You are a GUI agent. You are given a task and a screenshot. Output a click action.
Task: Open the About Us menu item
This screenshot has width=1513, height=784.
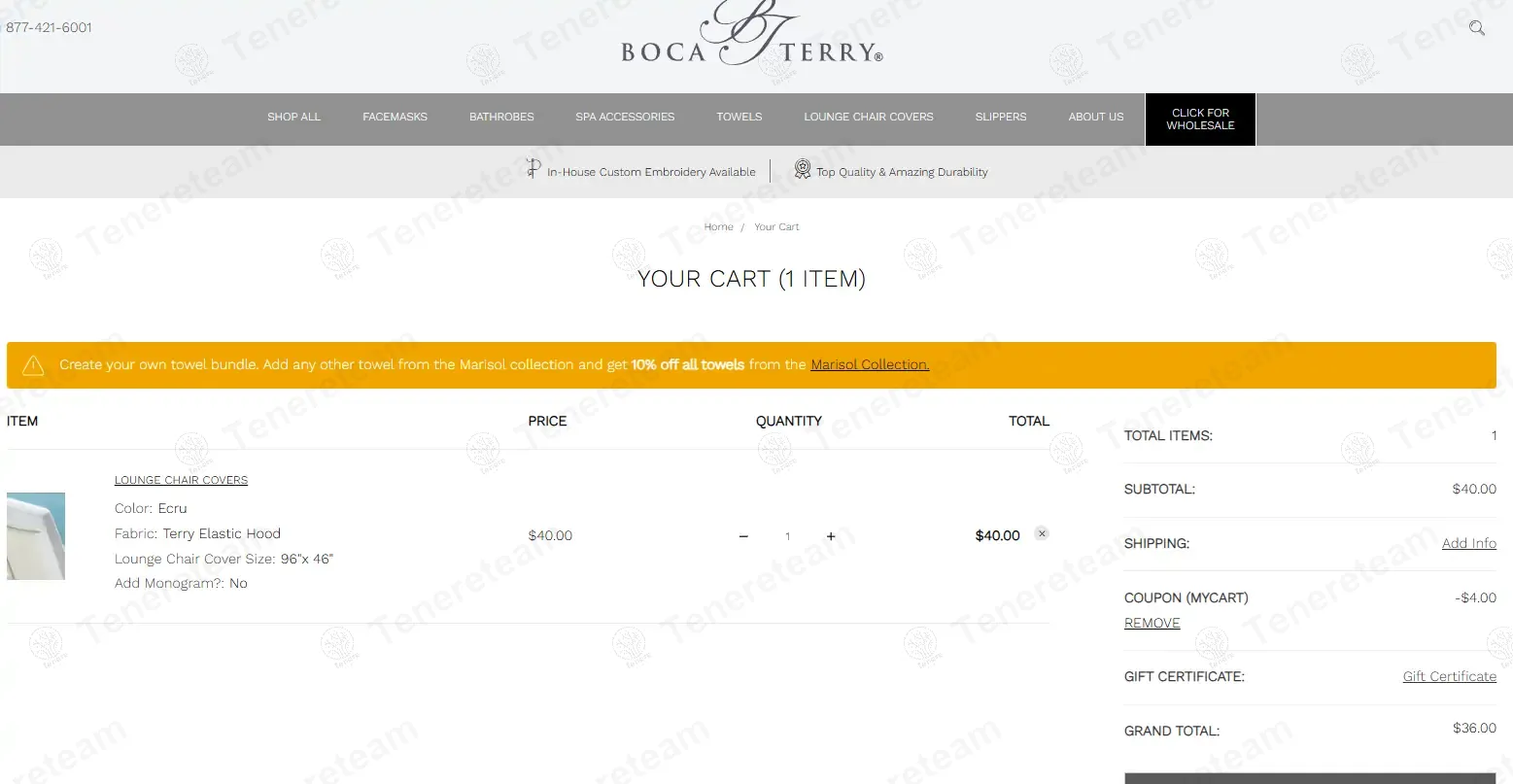pos(1096,117)
